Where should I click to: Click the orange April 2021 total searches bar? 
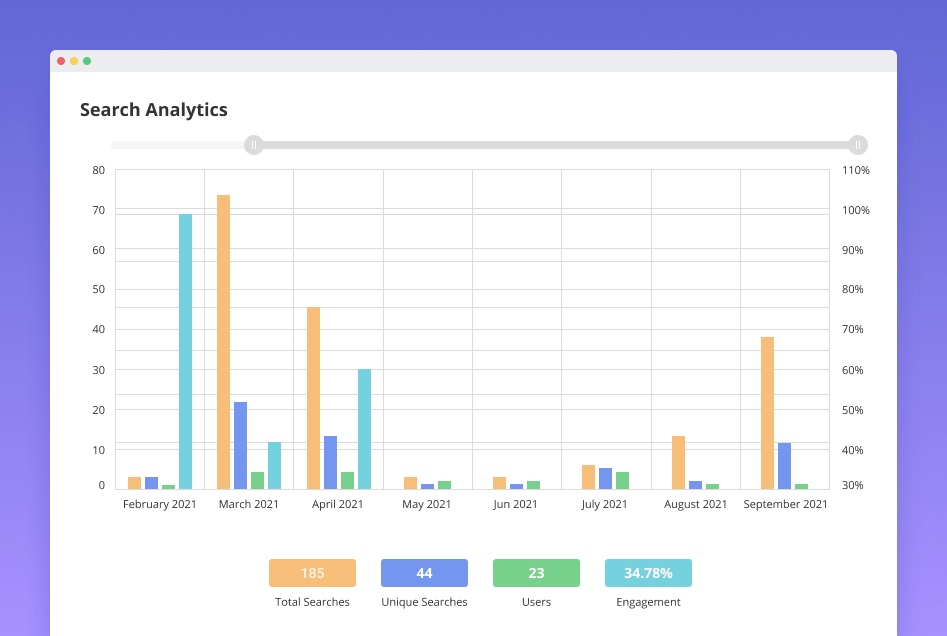pyautogui.click(x=313, y=397)
